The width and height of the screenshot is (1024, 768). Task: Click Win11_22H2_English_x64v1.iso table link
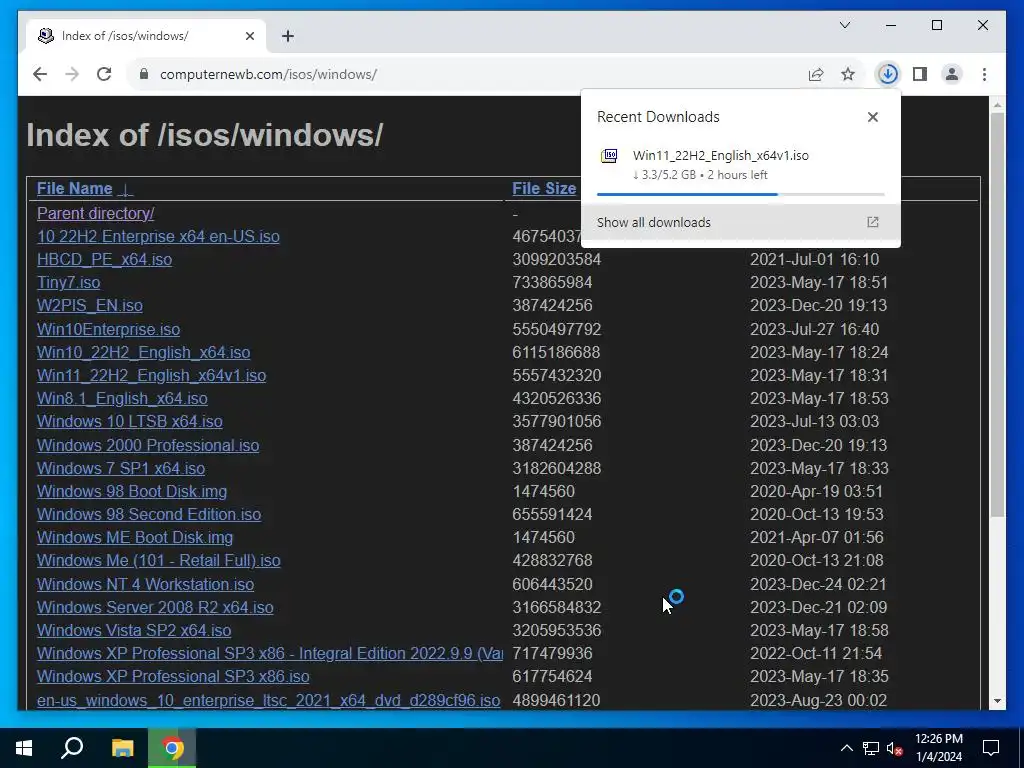point(152,375)
